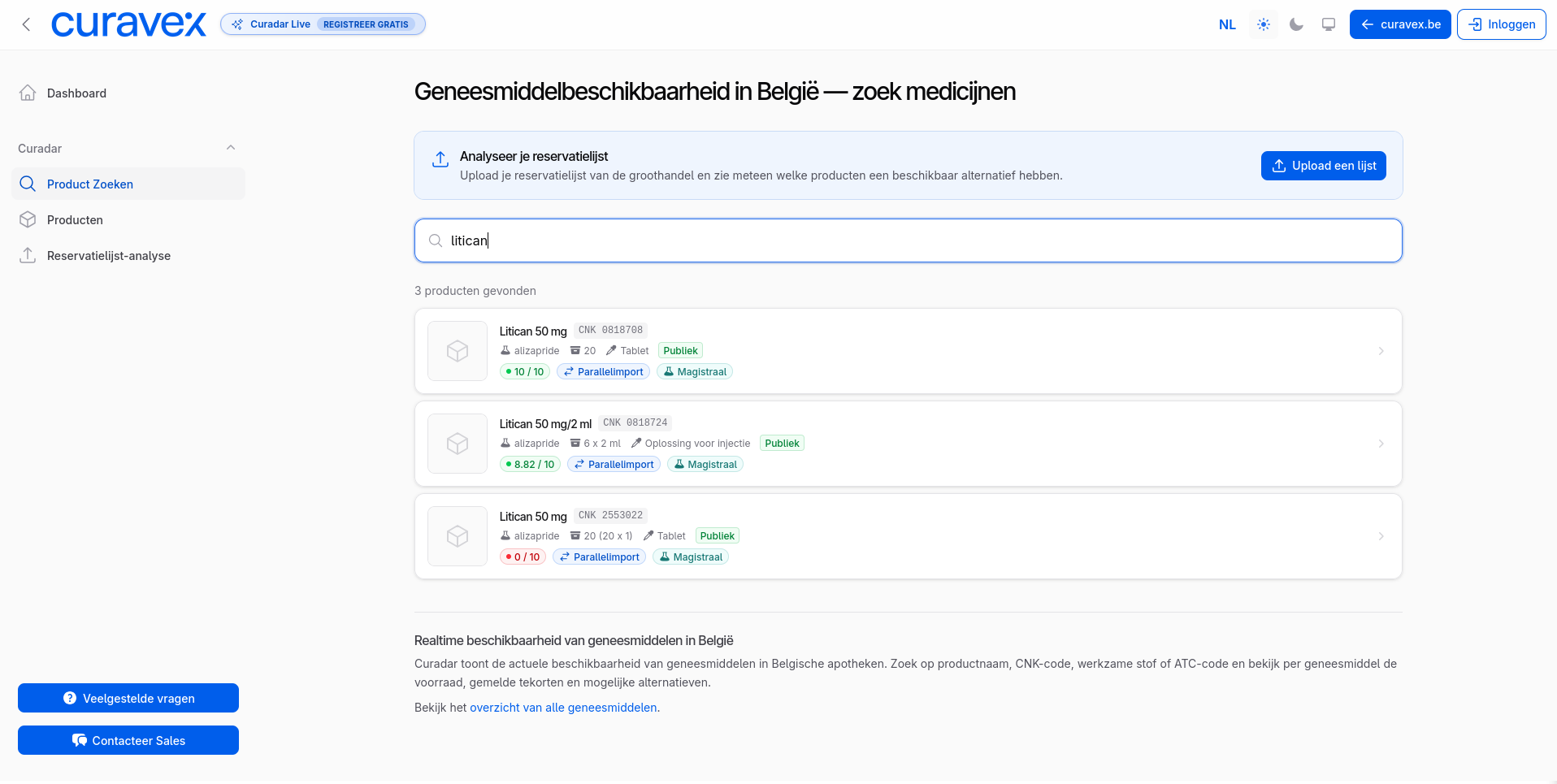
Task: Click the search magnifier icon in input
Action: pyautogui.click(x=436, y=240)
